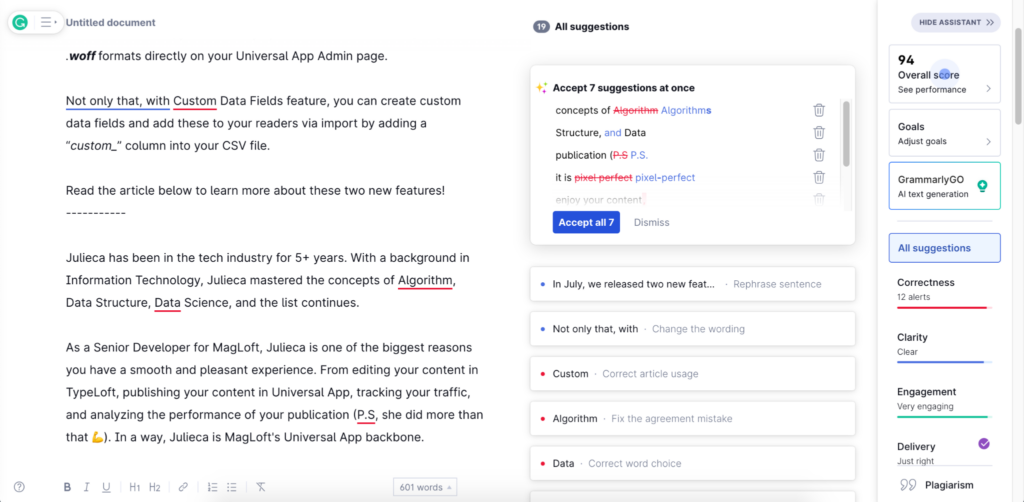Click the underlined word Algorithm in document
1024x502 pixels.
425,281
